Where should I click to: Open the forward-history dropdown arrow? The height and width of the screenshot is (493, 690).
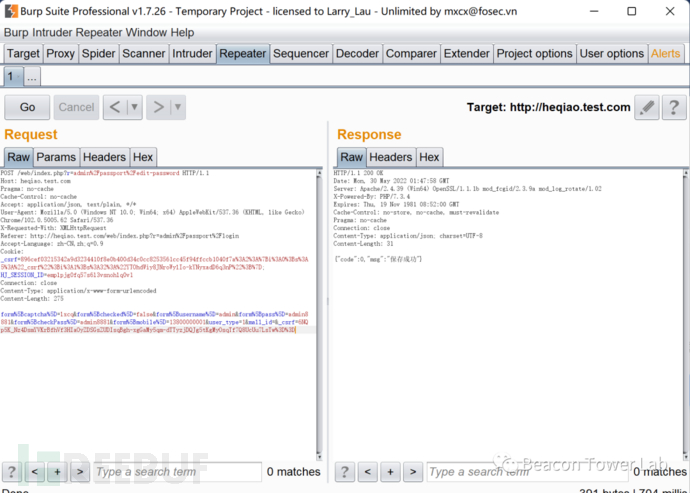(178, 107)
